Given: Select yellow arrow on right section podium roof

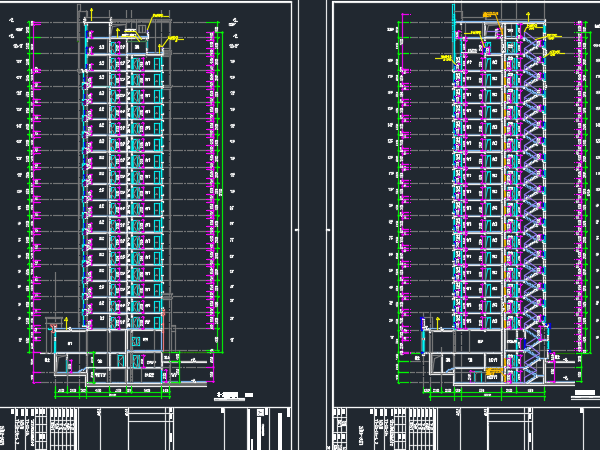Looking at the screenshot, I should (438, 323).
